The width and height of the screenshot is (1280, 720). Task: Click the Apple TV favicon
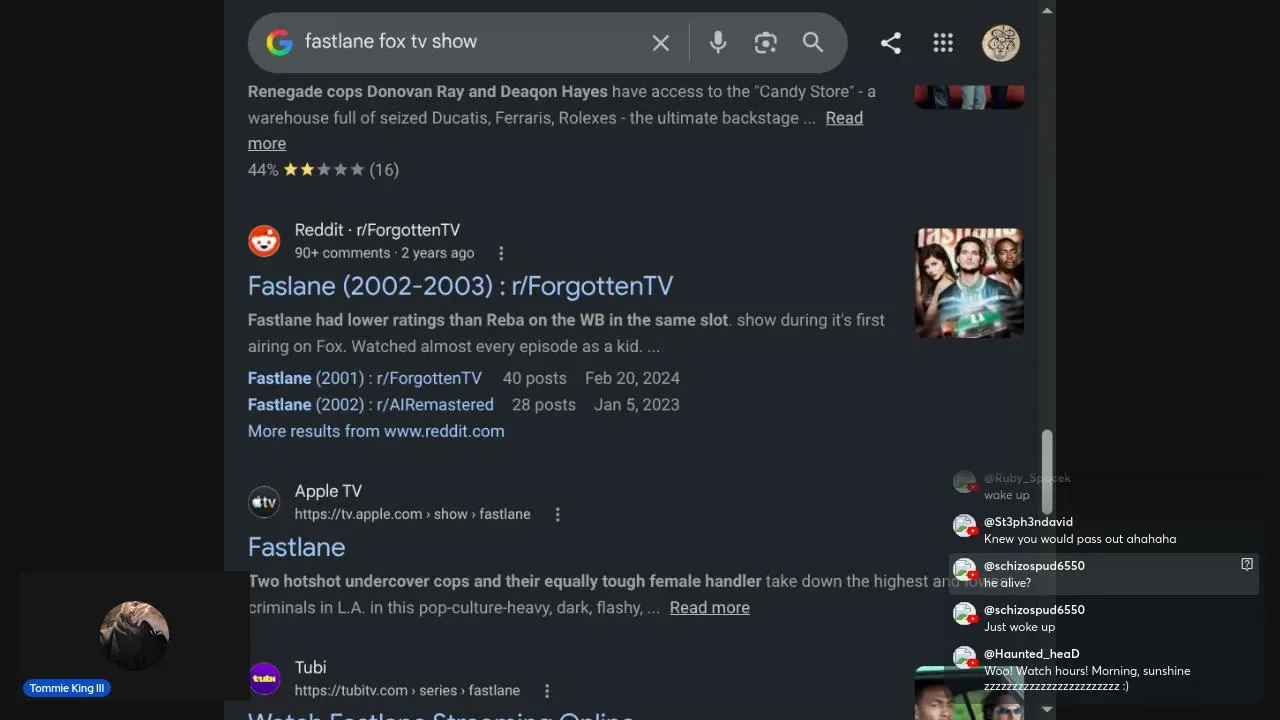265,502
